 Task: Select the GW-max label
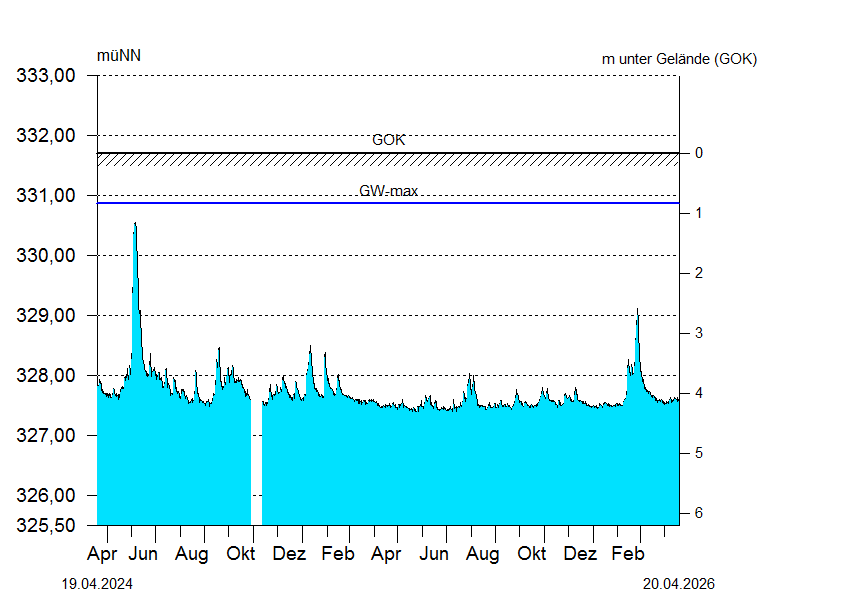(x=388, y=191)
